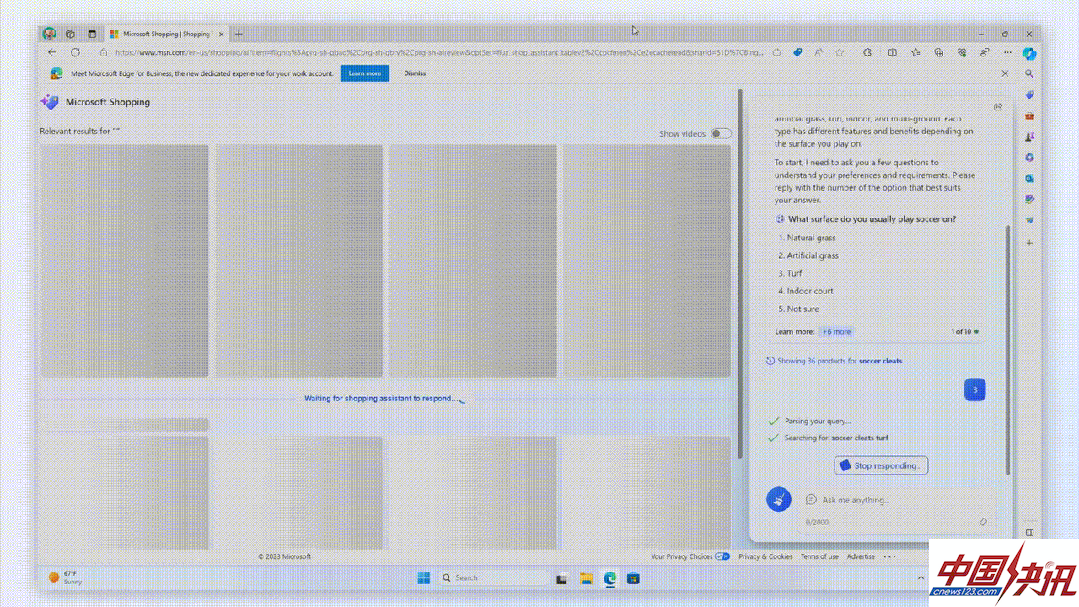Open the tab actions menu icon
Viewport: 1079px width, 607px height.
point(92,34)
